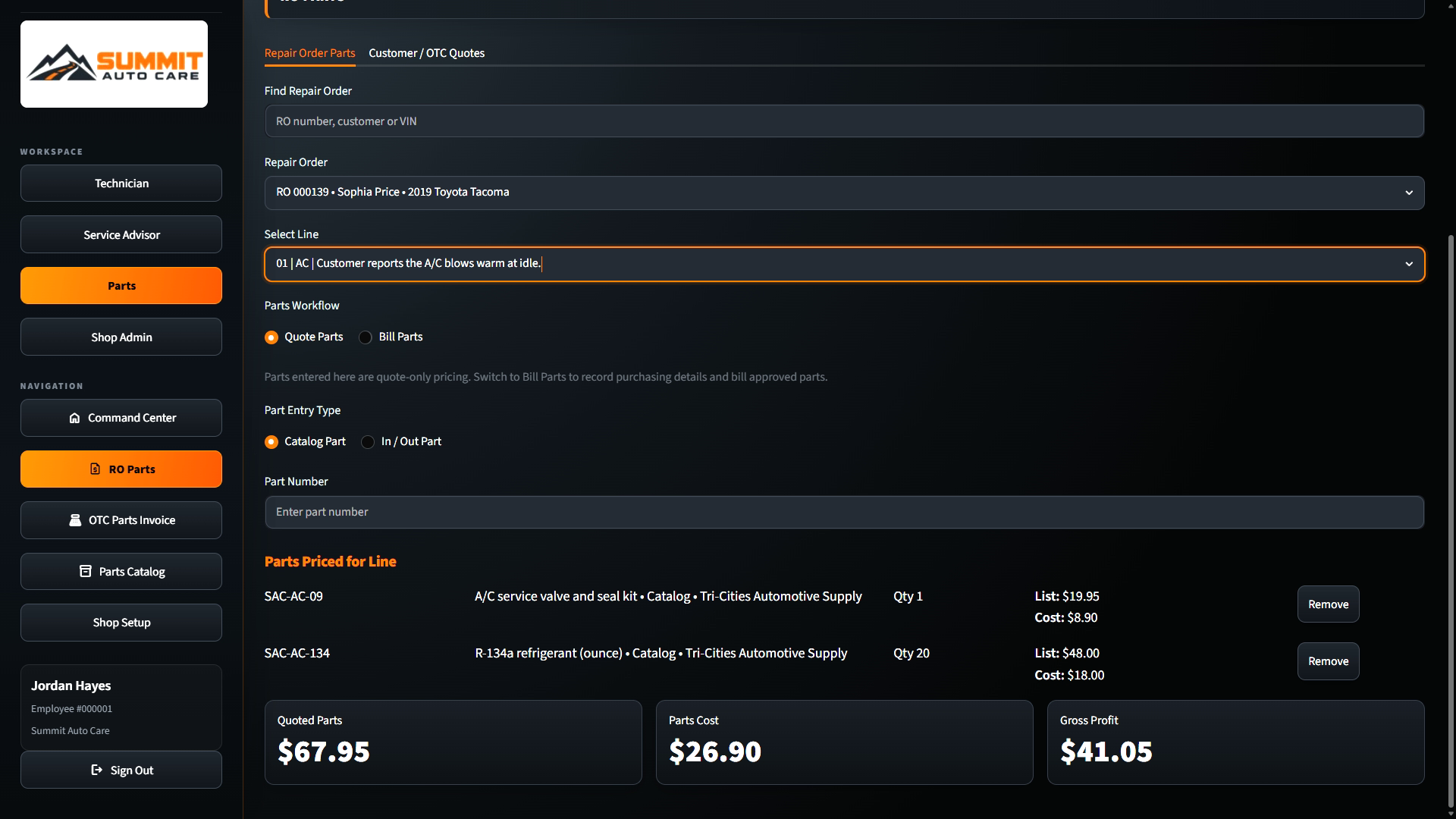Click the Command Center home icon
Viewport: 1456px width, 819px height.
[x=74, y=418]
